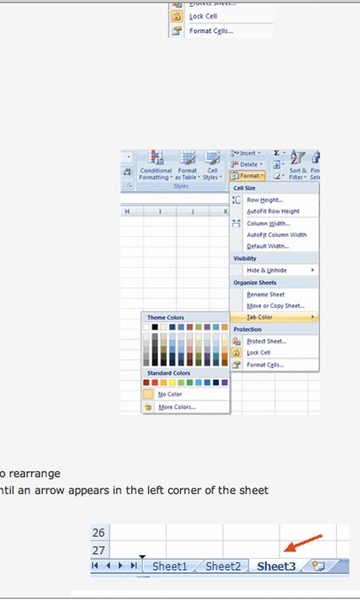Pick the purple standard color swatch
360x600 pixels.
pyautogui.click(x=225, y=383)
